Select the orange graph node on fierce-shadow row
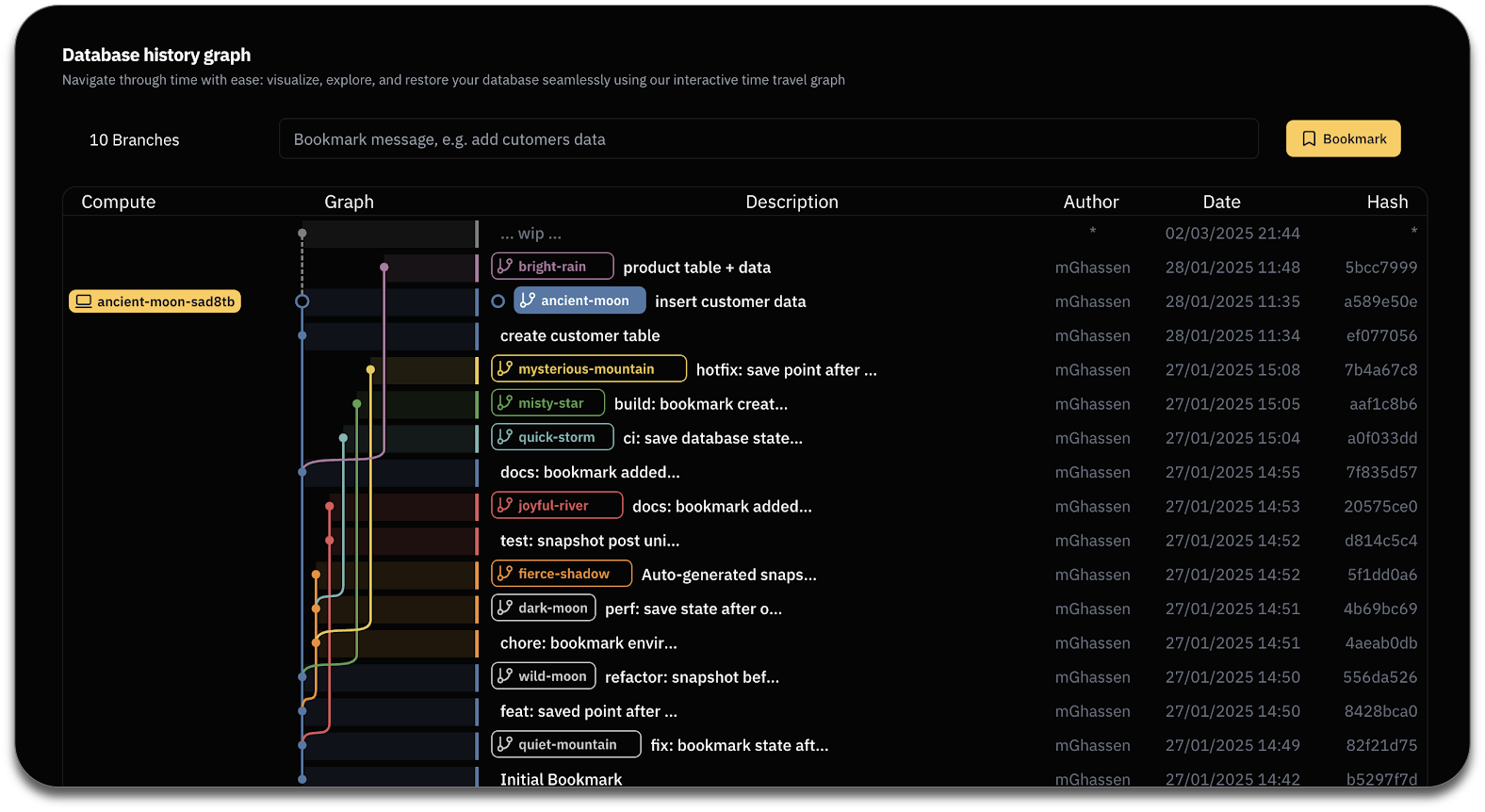 point(316,575)
